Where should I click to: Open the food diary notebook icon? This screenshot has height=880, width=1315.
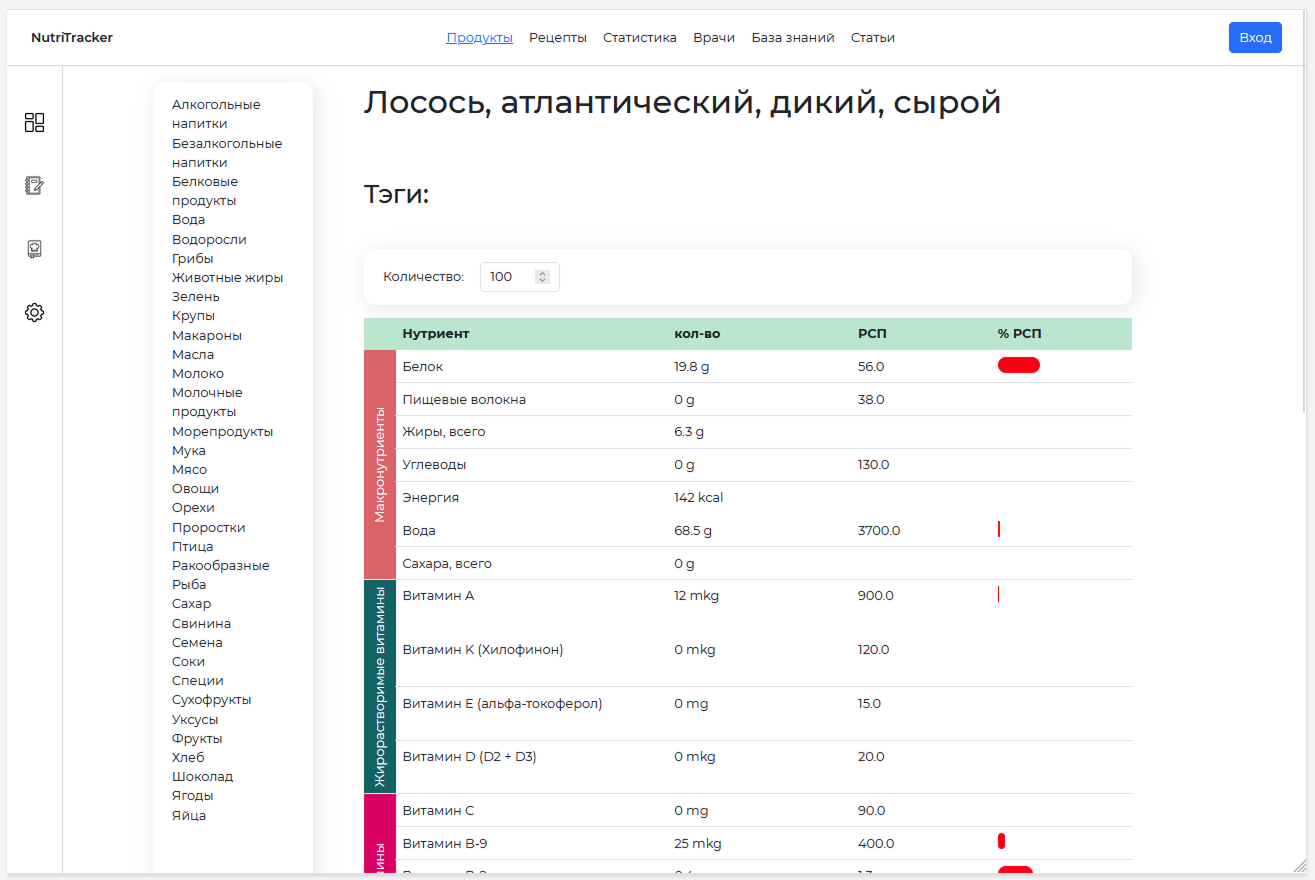pyautogui.click(x=34, y=185)
